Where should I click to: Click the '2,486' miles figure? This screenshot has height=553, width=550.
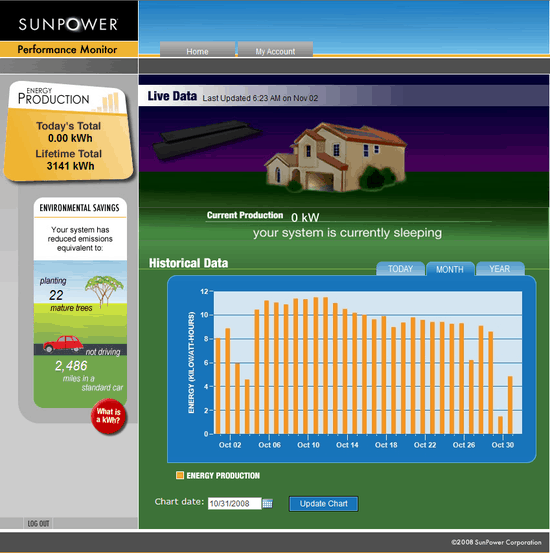pos(71,366)
